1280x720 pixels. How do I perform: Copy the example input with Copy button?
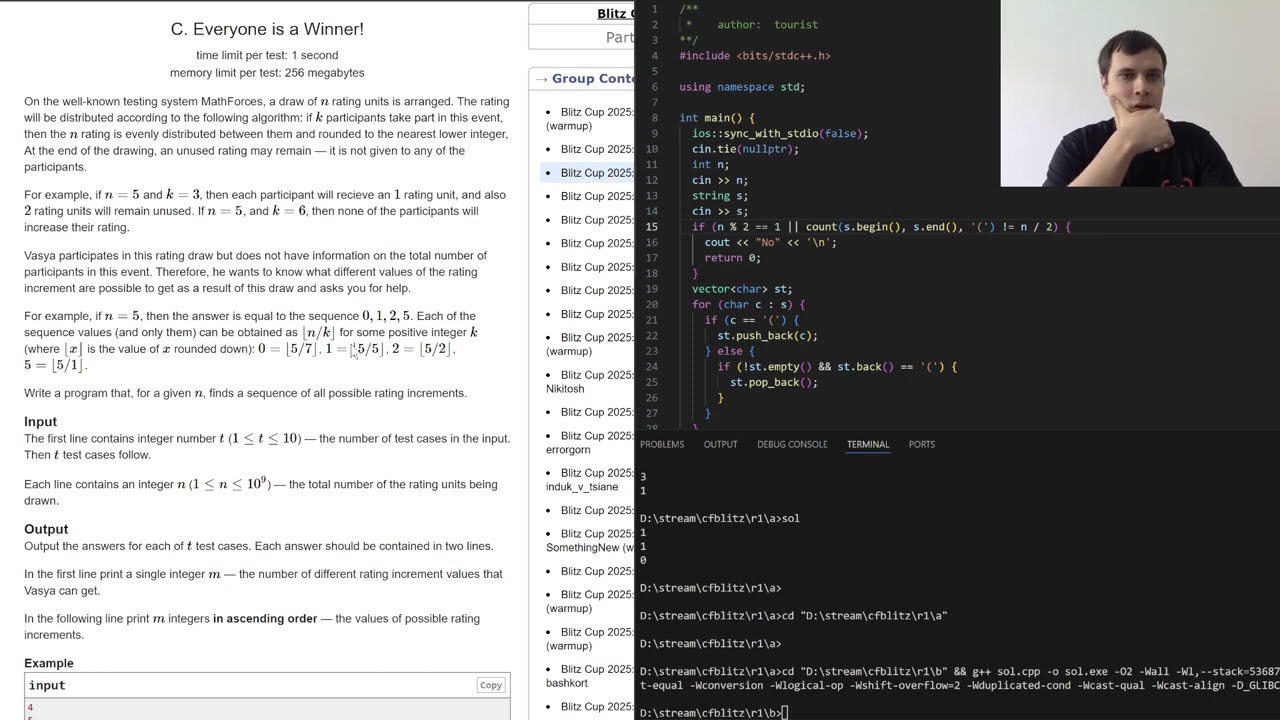[491, 685]
